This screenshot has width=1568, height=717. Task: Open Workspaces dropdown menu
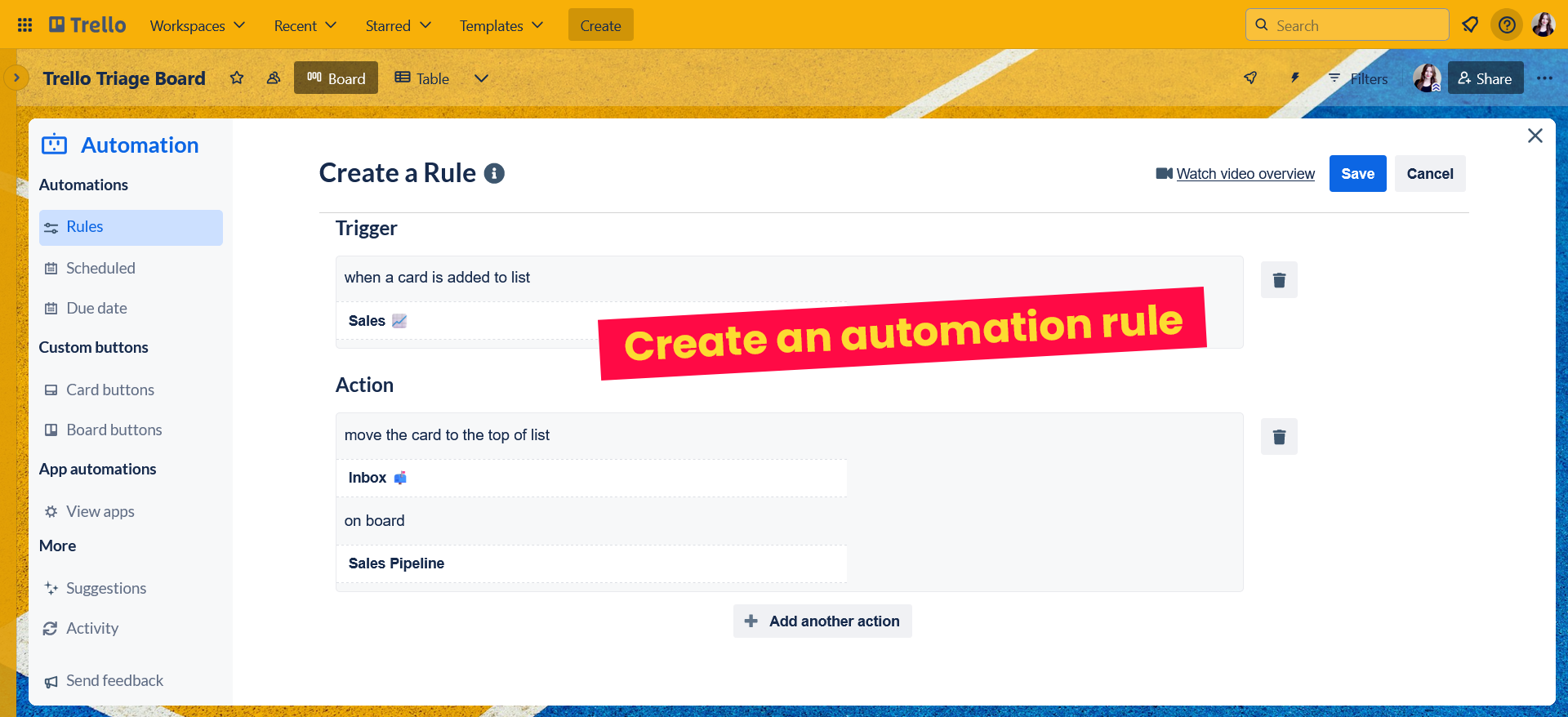[198, 25]
